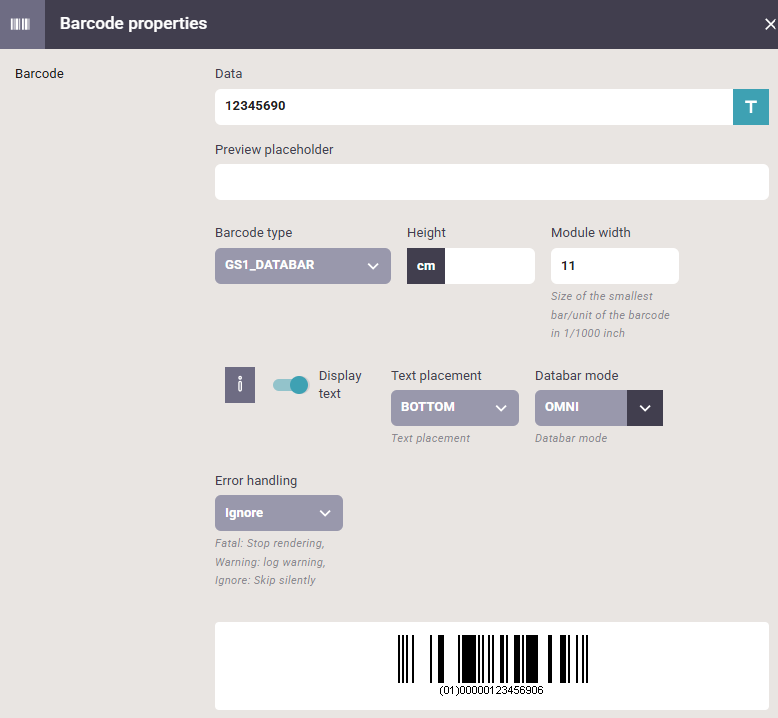Screen dimensions: 778x718
Task: Click the info icon beside Display text
Action: point(240,385)
